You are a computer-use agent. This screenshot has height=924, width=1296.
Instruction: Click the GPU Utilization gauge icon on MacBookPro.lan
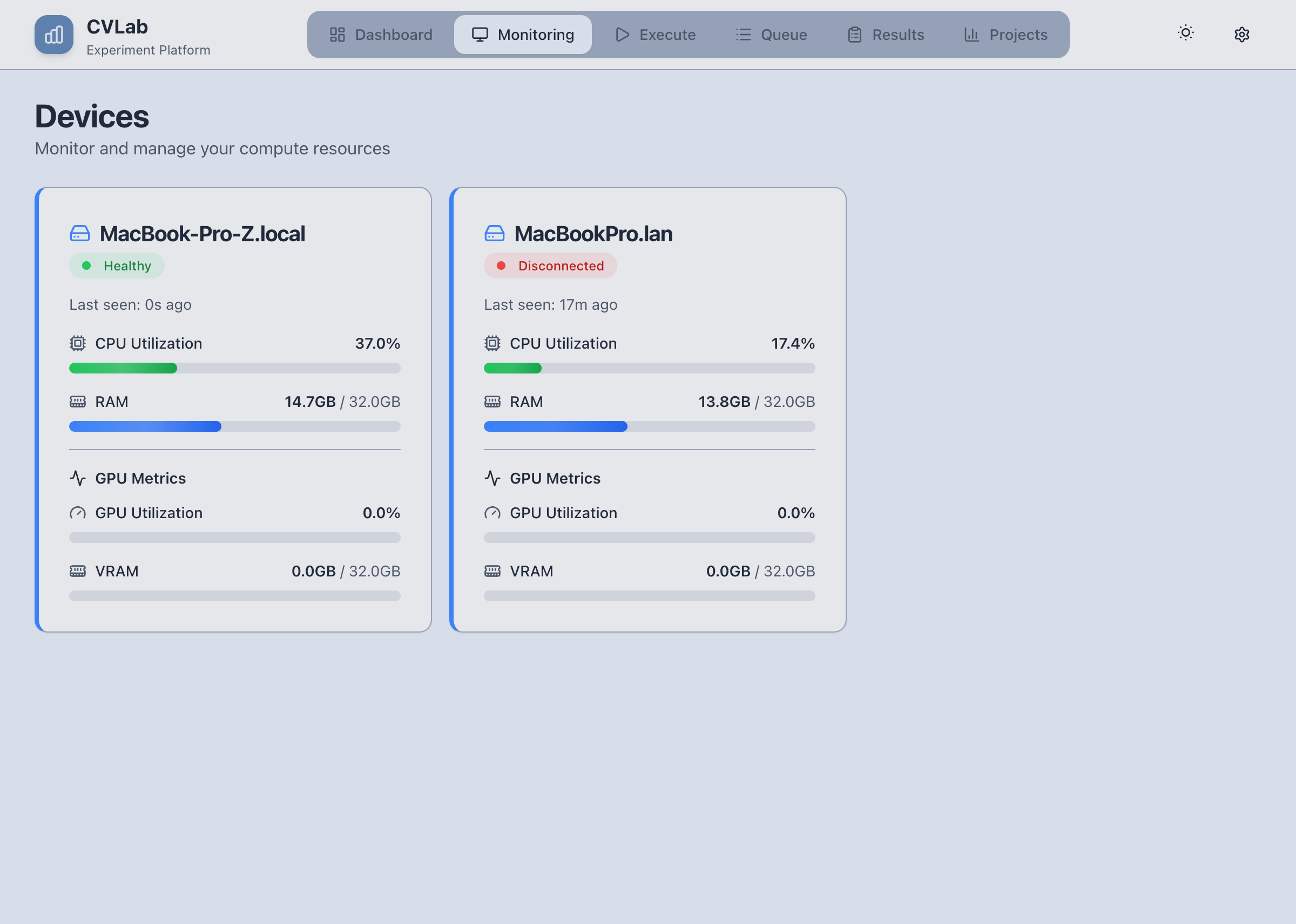coord(492,513)
